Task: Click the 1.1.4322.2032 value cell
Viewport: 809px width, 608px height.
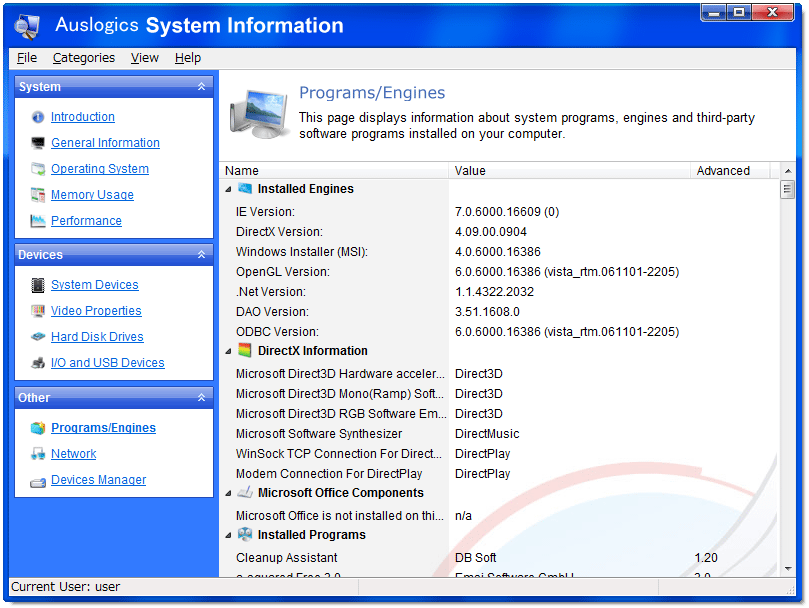Action: (494, 292)
